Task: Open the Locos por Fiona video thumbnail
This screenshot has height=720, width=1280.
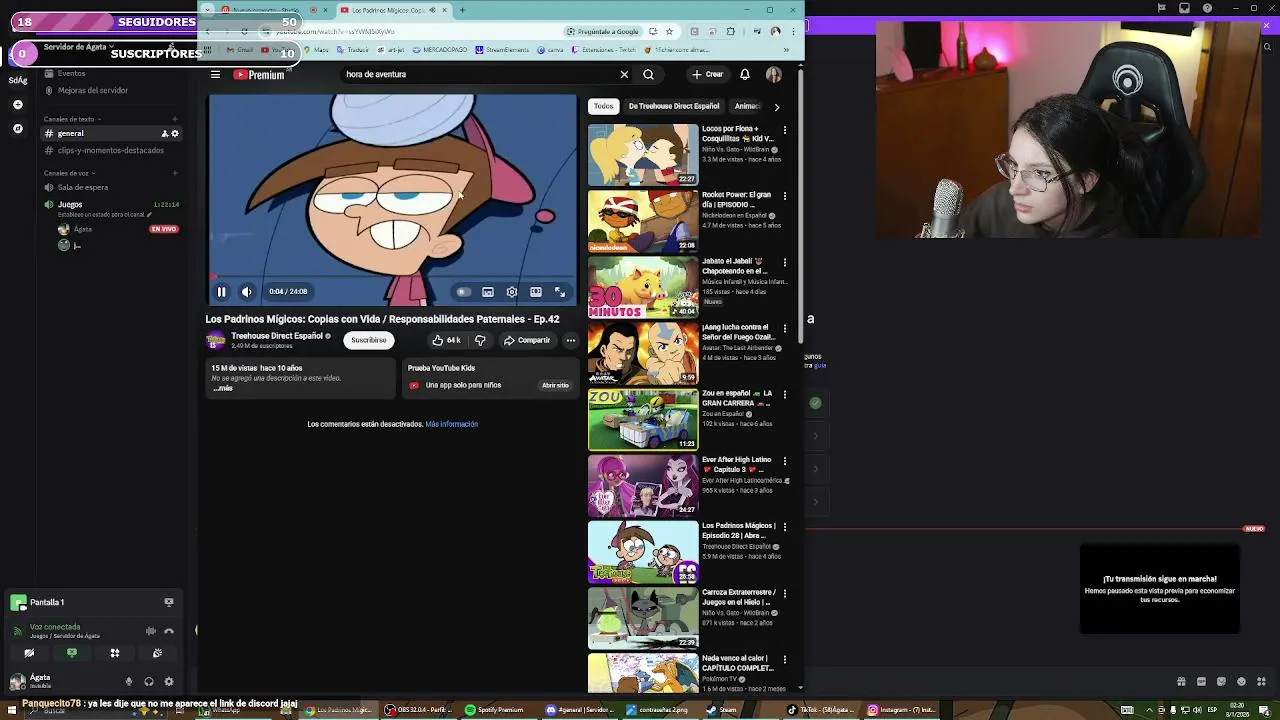Action: pos(643,154)
